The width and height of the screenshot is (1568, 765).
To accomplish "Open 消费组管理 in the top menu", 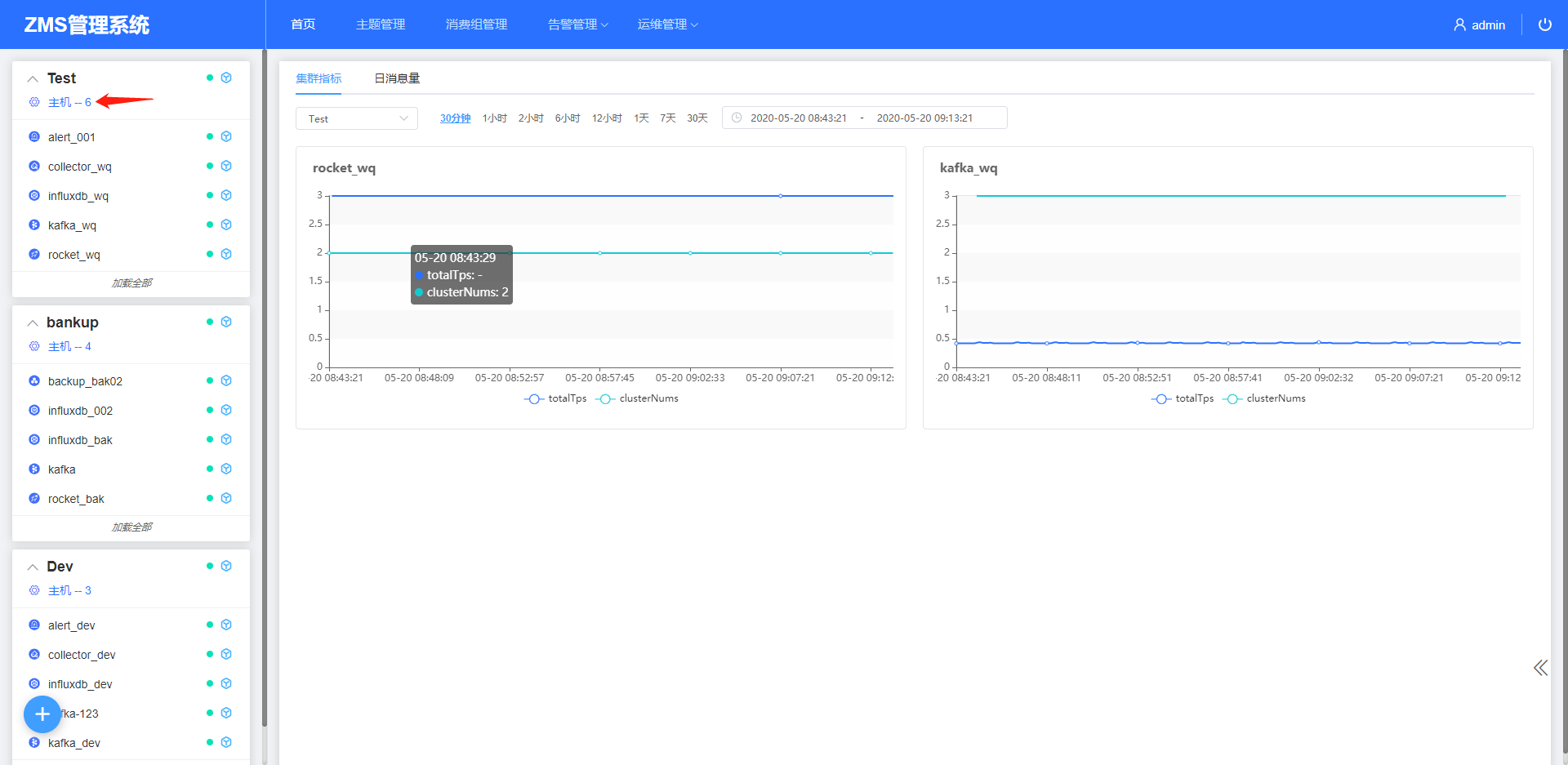I will click(x=476, y=24).
